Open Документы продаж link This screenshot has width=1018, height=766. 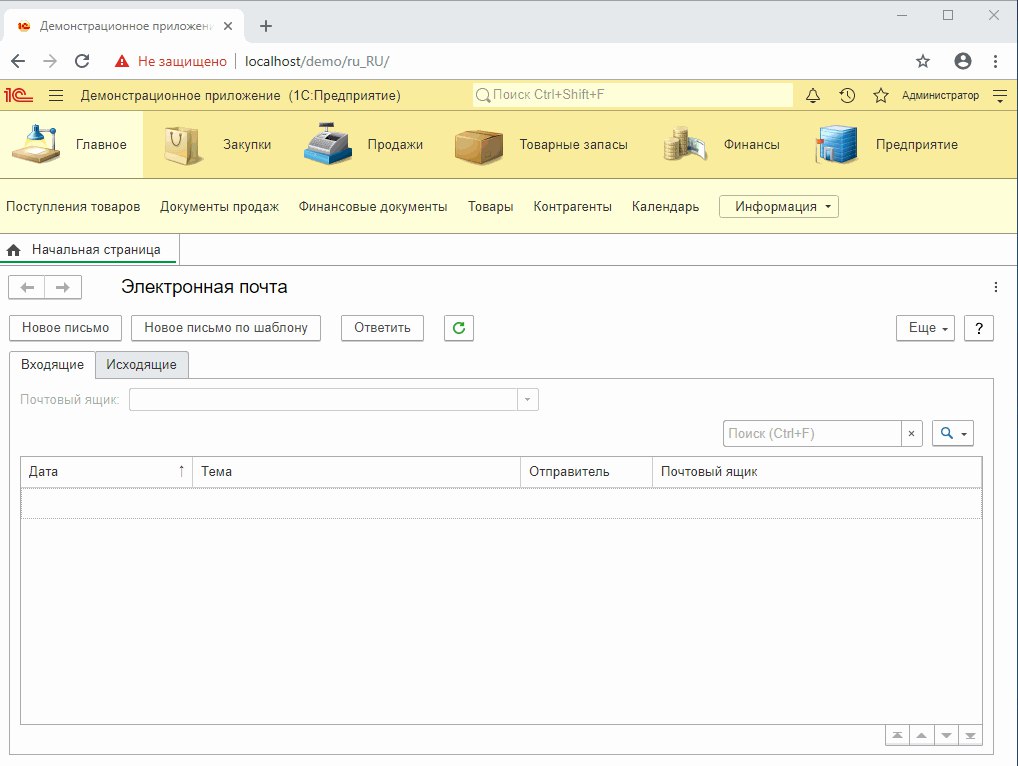219,206
